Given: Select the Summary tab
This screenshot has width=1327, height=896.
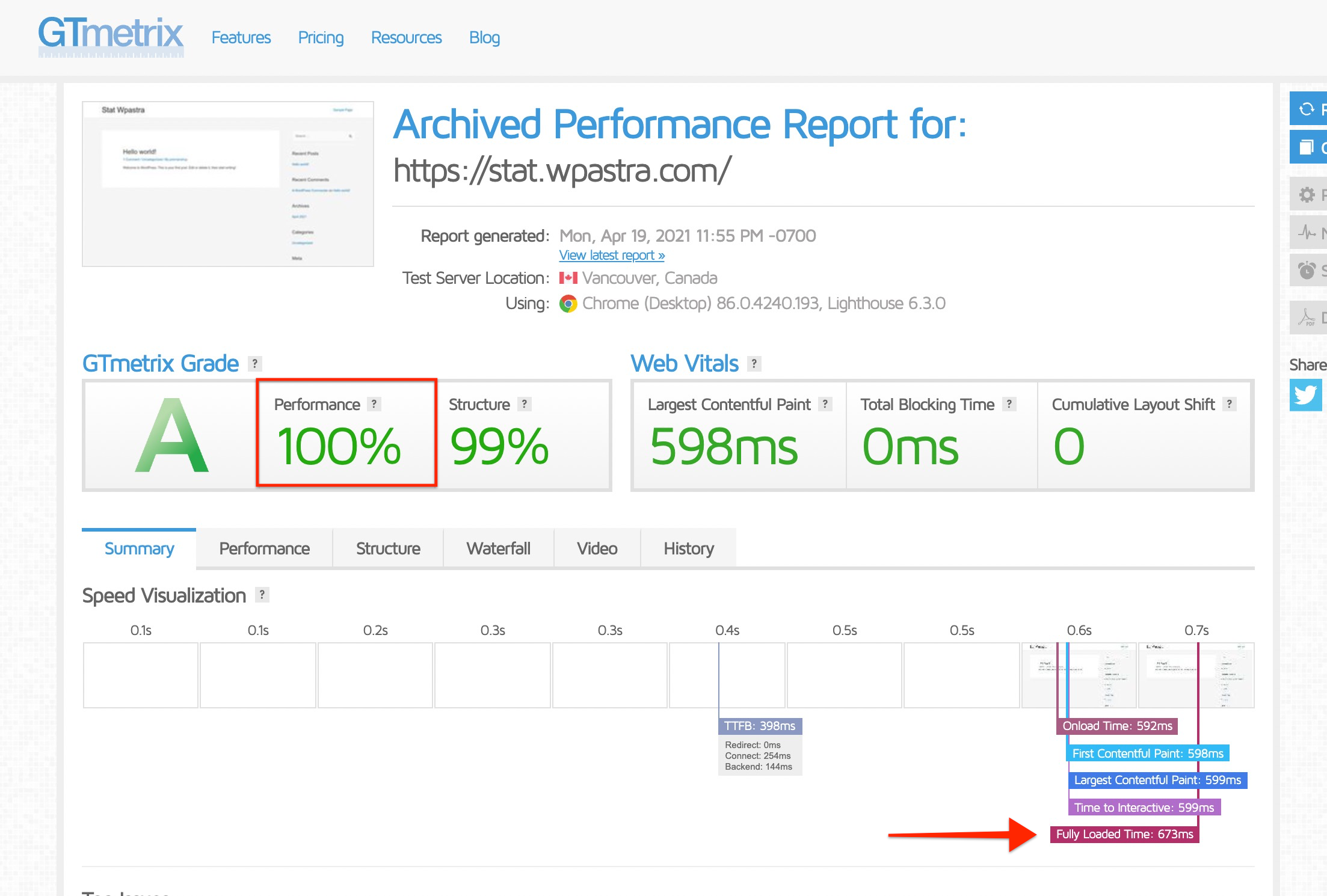Looking at the screenshot, I should coord(139,548).
